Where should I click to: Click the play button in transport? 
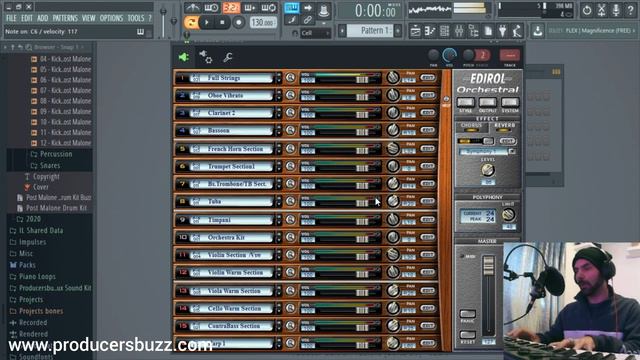click(207, 22)
